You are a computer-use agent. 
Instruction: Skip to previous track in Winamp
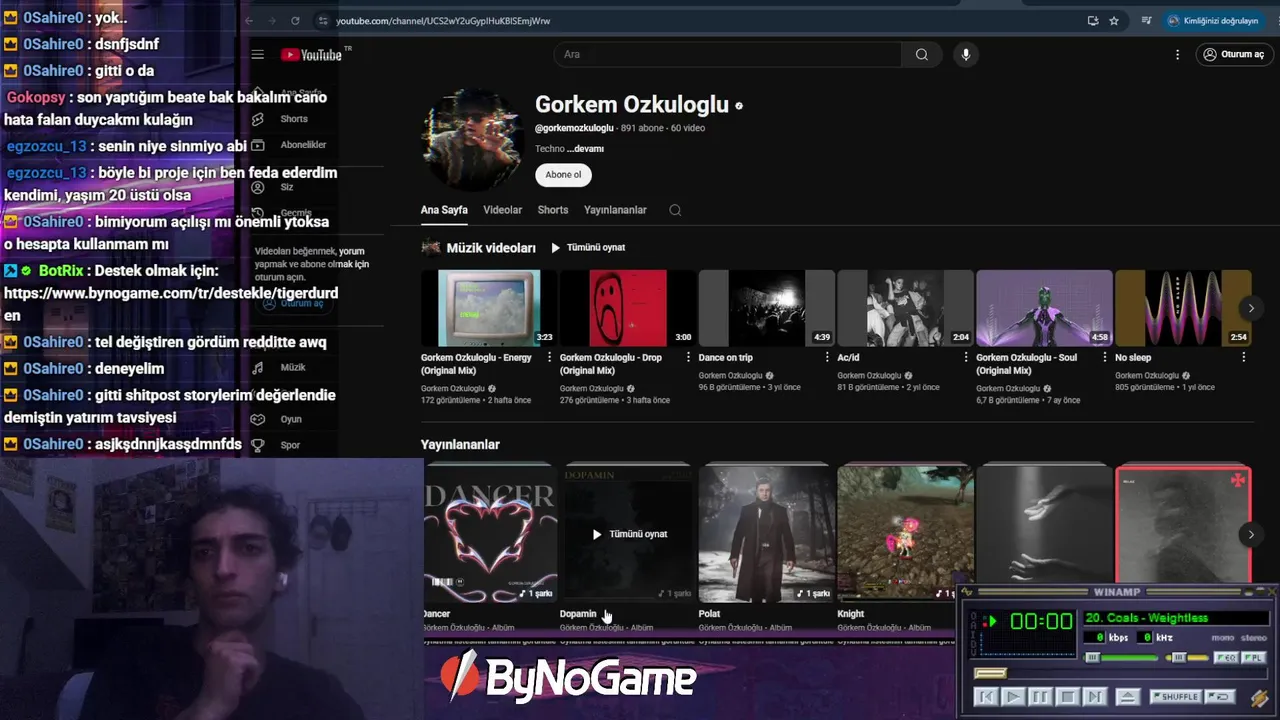[986, 697]
